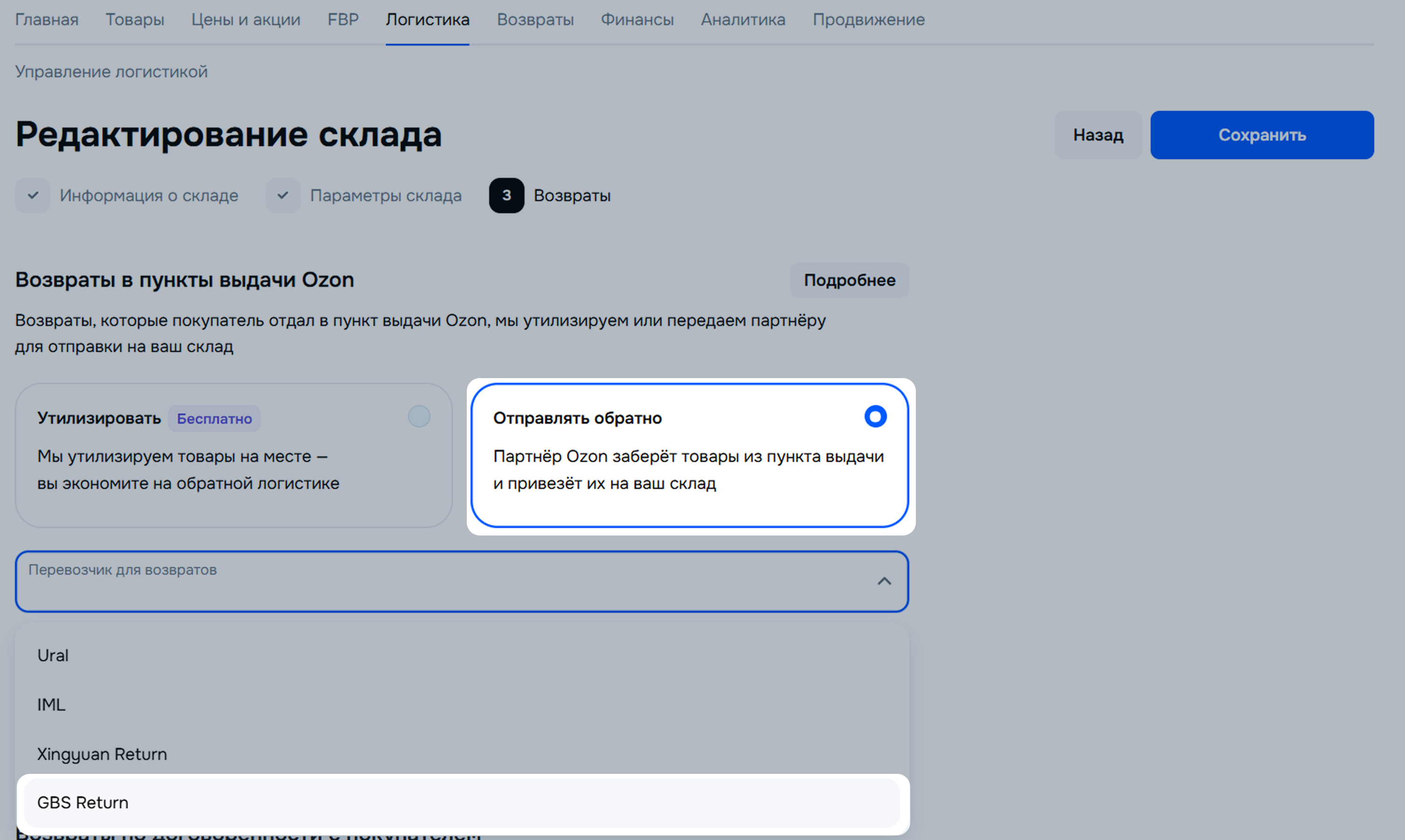The height and width of the screenshot is (840, 1405).
Task: Pick Xingyuan Return carrier option
Action: 102,754
